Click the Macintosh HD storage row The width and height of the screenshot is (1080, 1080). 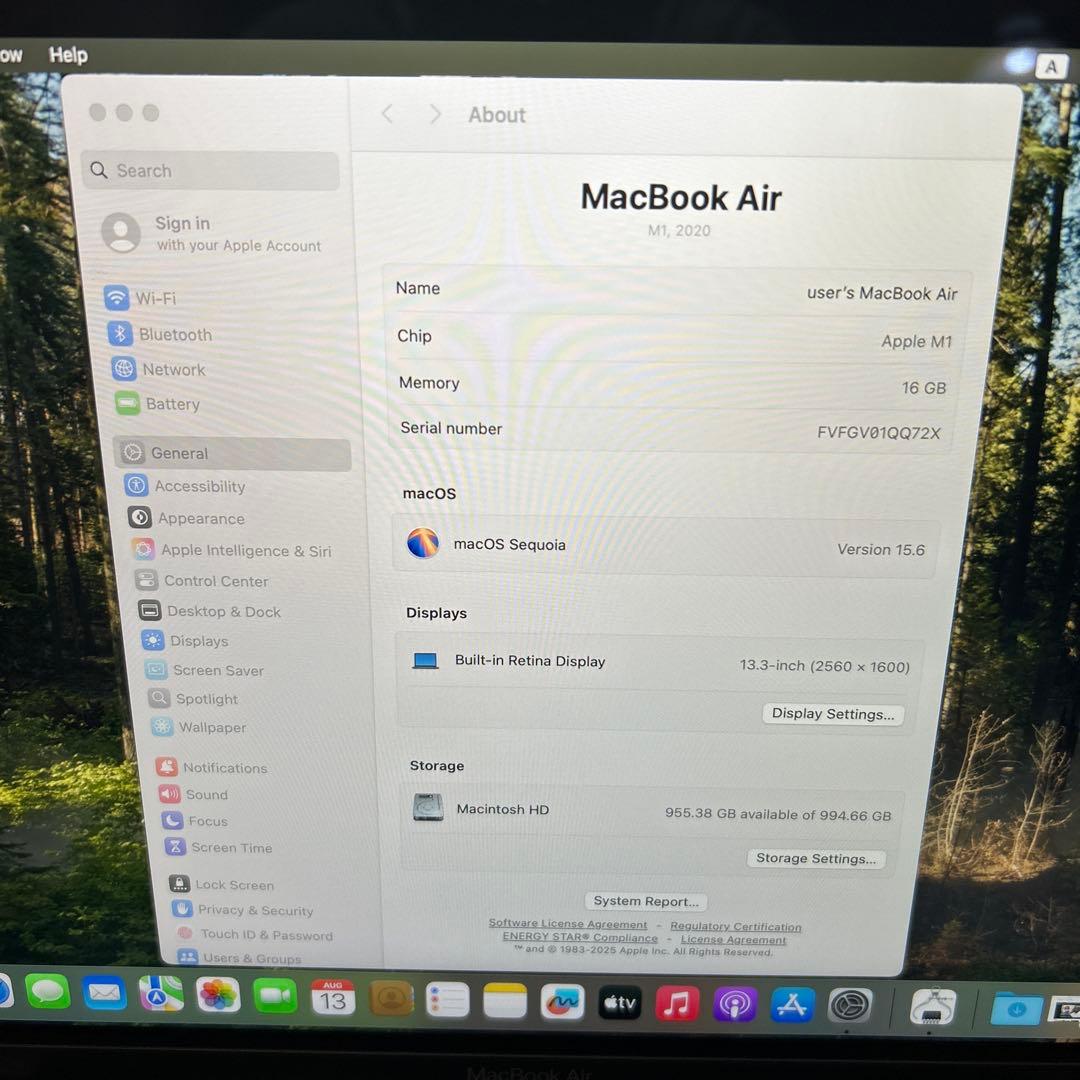tap(651, 811)
